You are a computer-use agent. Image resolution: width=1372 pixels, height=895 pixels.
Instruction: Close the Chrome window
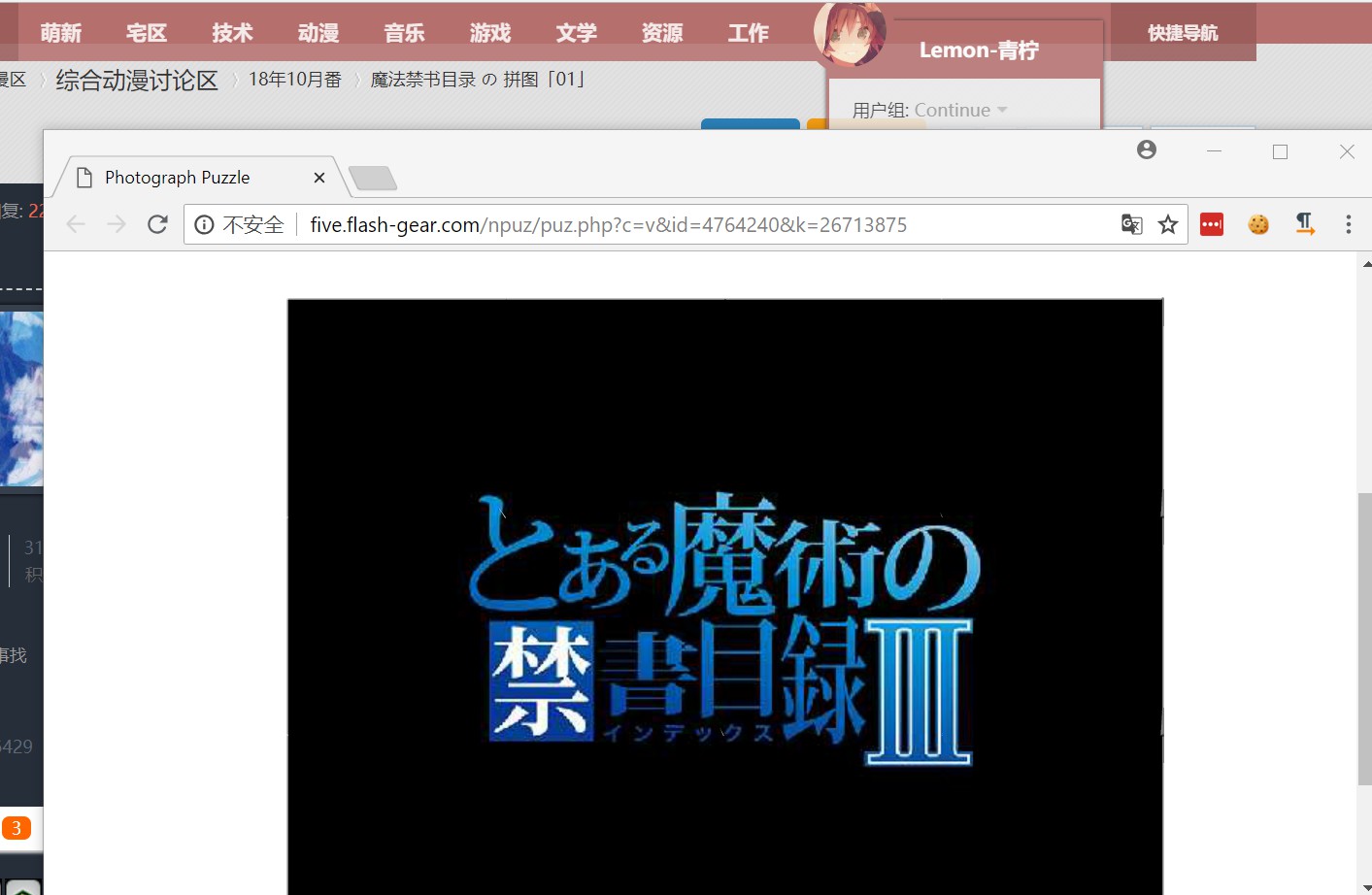1347,151
